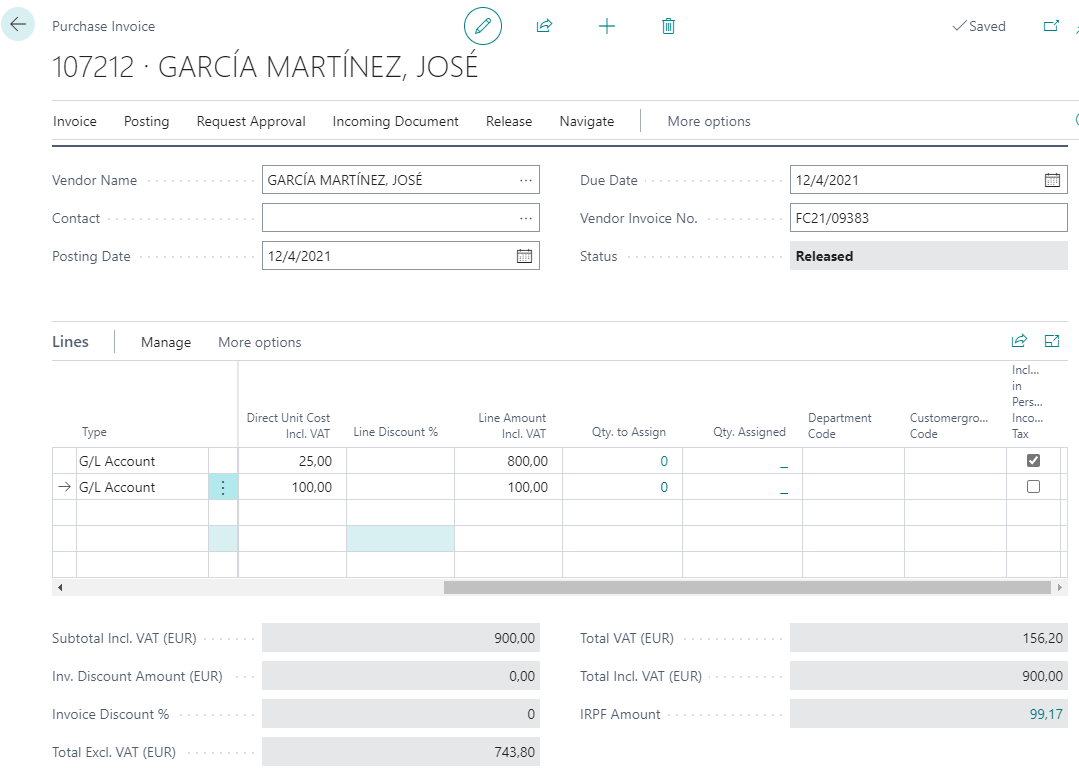Select Line Amount 100,00 cell
The height and width of the screenshot is (783, 1079).
click(x=509, y=487)
